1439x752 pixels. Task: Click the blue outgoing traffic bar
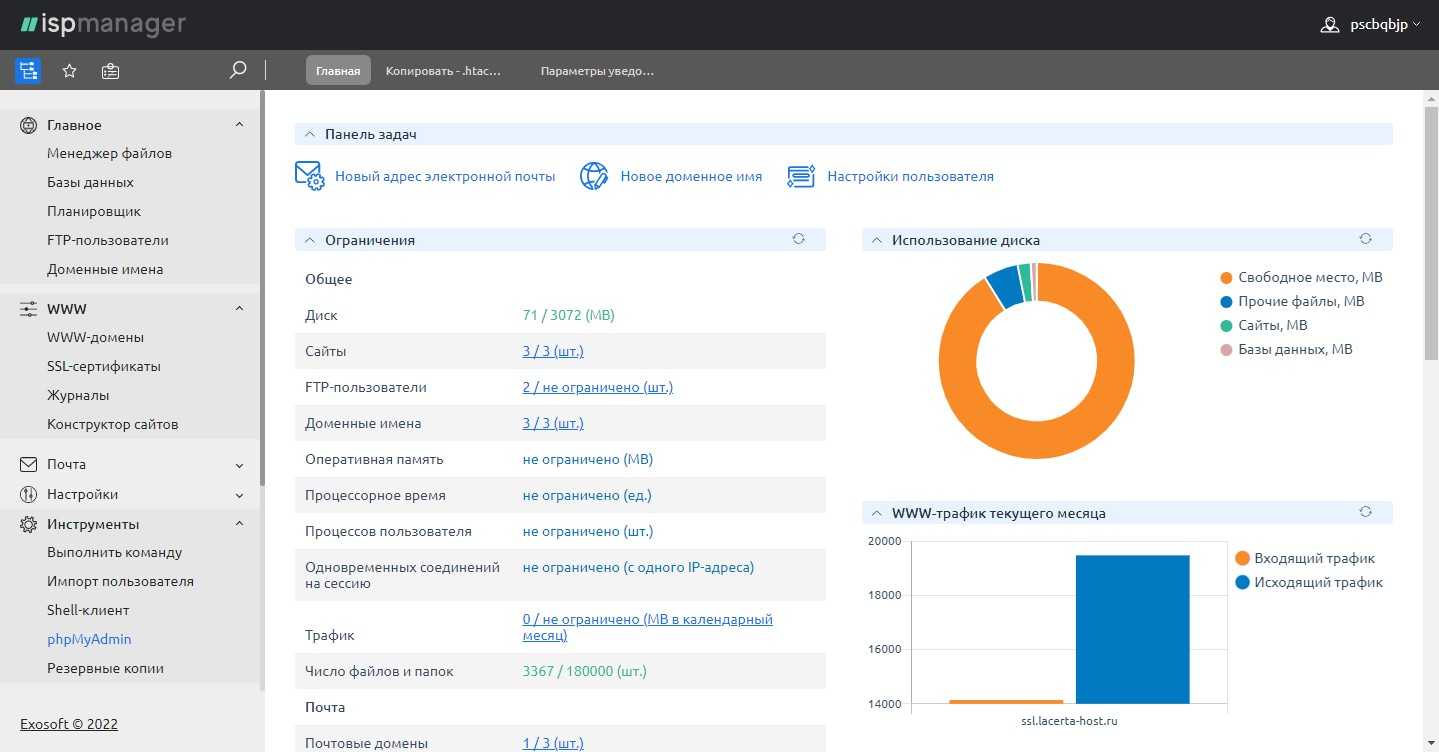[x=1132, y=630]
